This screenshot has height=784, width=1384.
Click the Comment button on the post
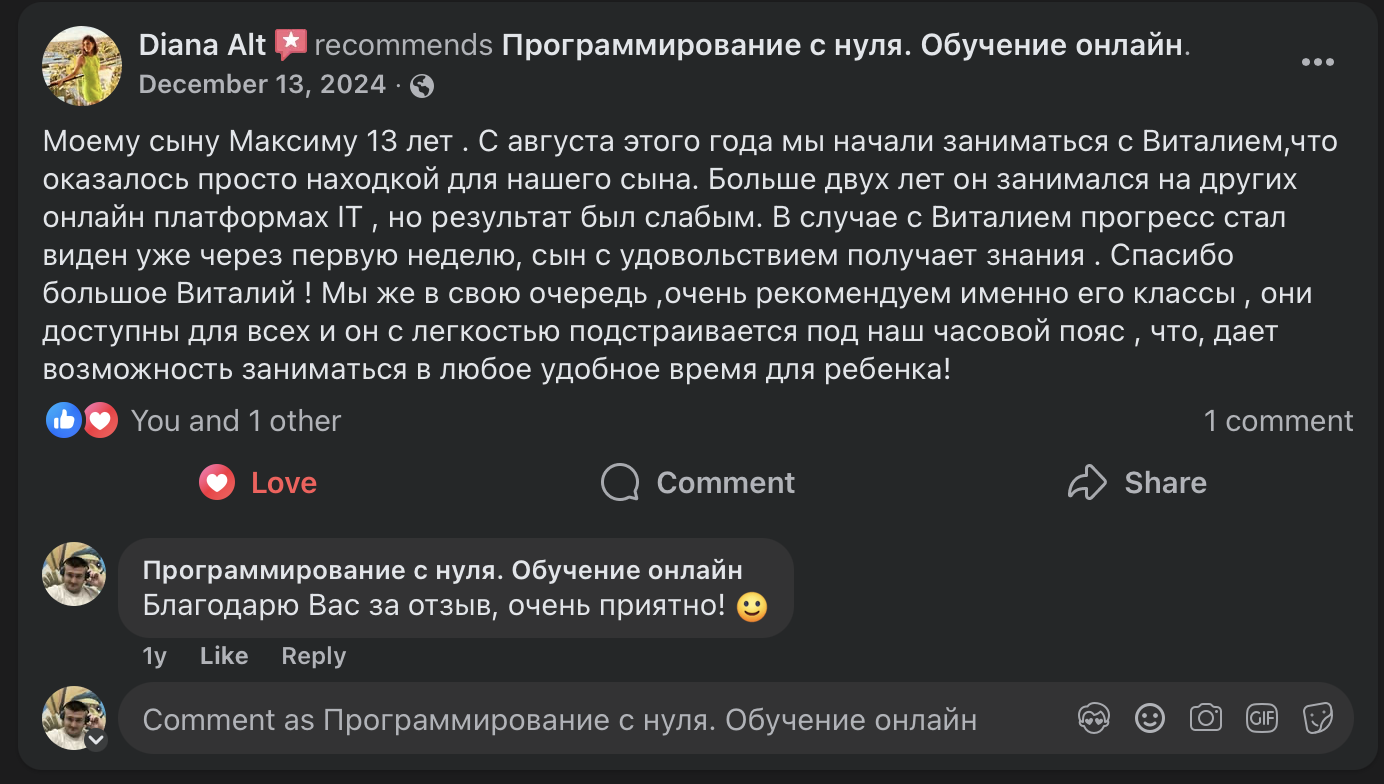pyautogui.click(x=697, y=482)
